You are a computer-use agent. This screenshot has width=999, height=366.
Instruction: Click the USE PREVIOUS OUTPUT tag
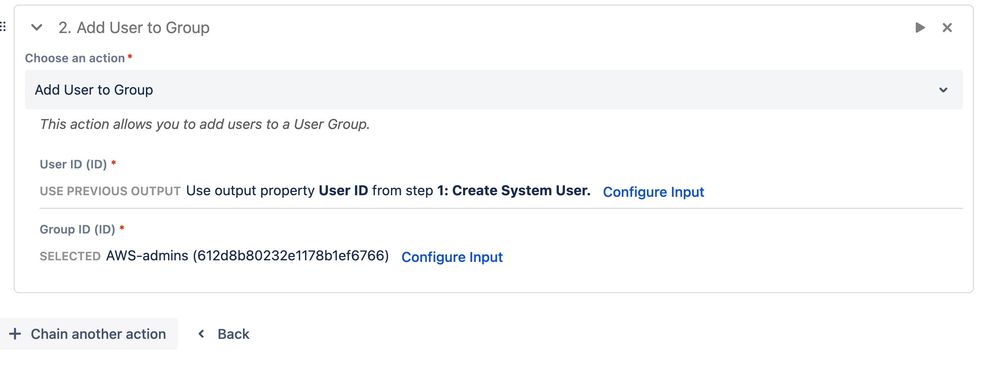tap(110, 191)
